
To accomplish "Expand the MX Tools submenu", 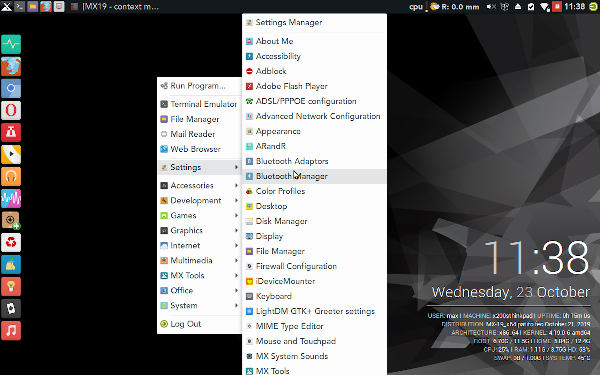I will pyautogui.click(x=199, y=276).
